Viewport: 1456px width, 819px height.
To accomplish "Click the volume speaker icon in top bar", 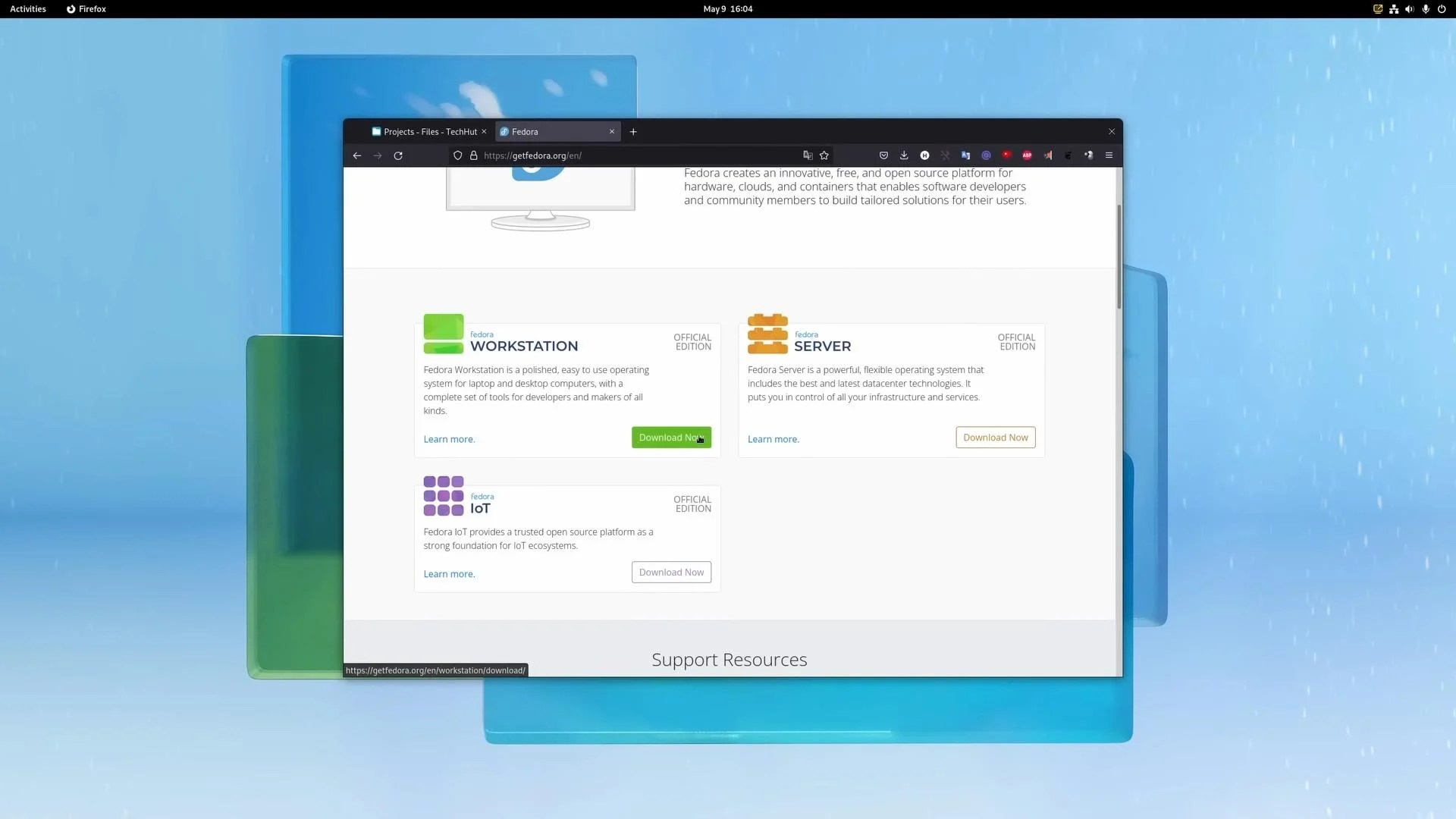I will [1409, 9].
